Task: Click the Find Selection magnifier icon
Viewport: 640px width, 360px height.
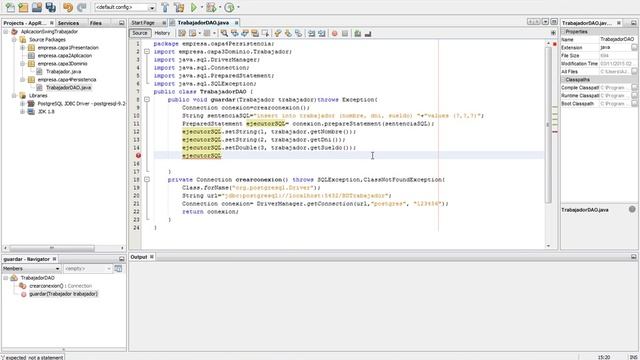Action: pyautogui.click(x=224, y=33)
